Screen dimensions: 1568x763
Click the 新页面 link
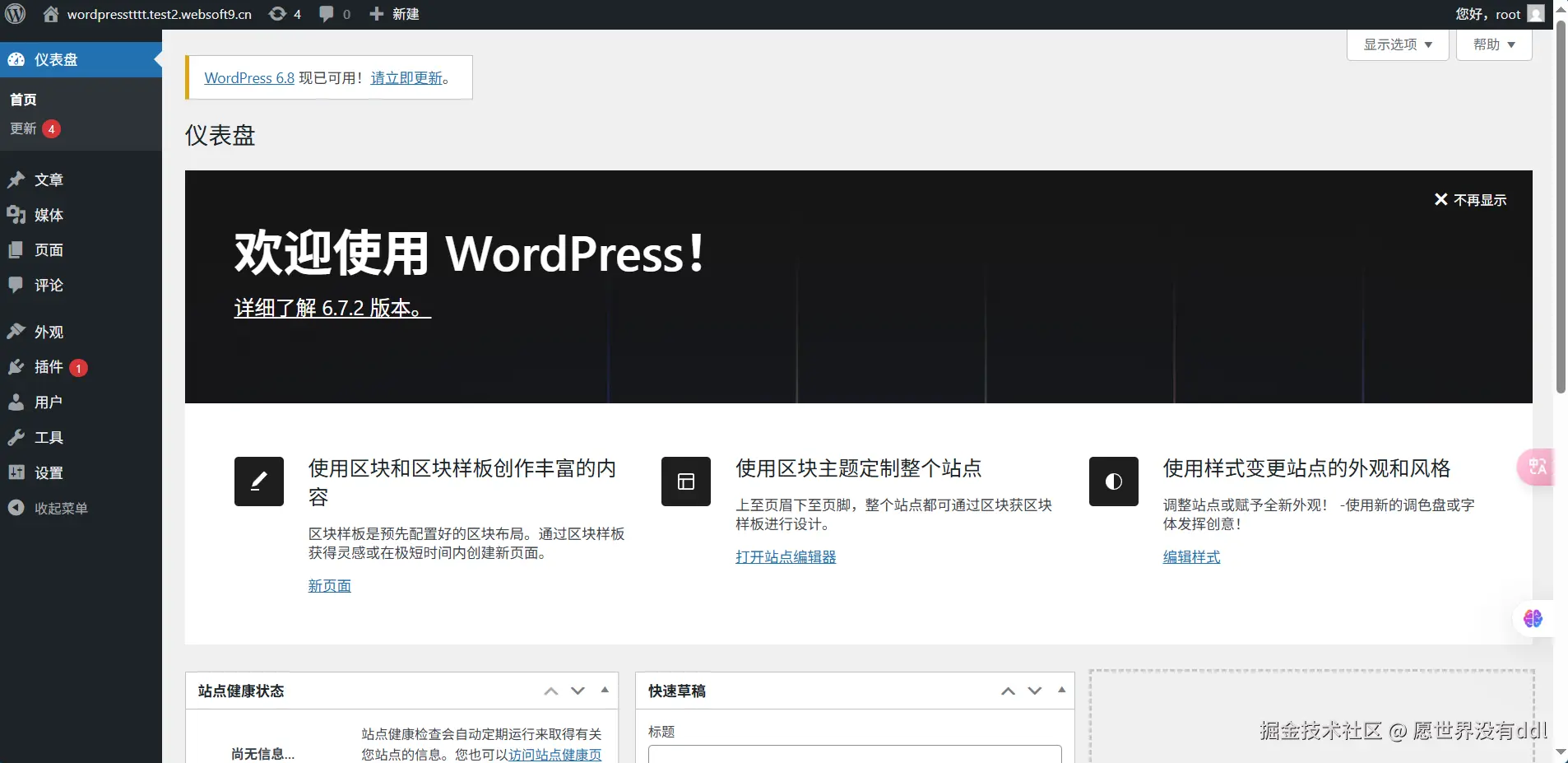[x=329, y=585]
